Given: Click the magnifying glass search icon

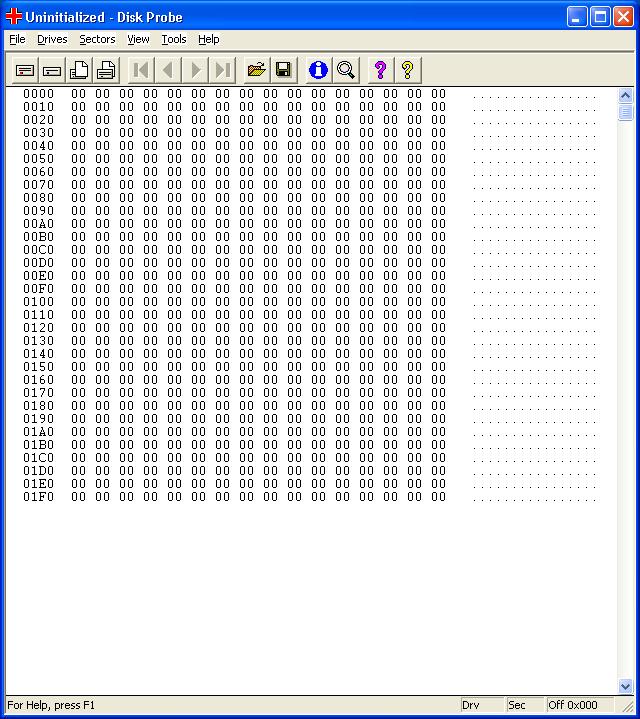Looking at the screenshot, I should coord(346,70).
